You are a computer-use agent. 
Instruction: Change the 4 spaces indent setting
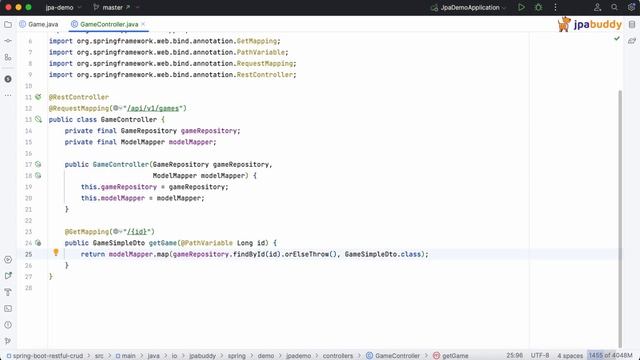[x=570, y=356]
